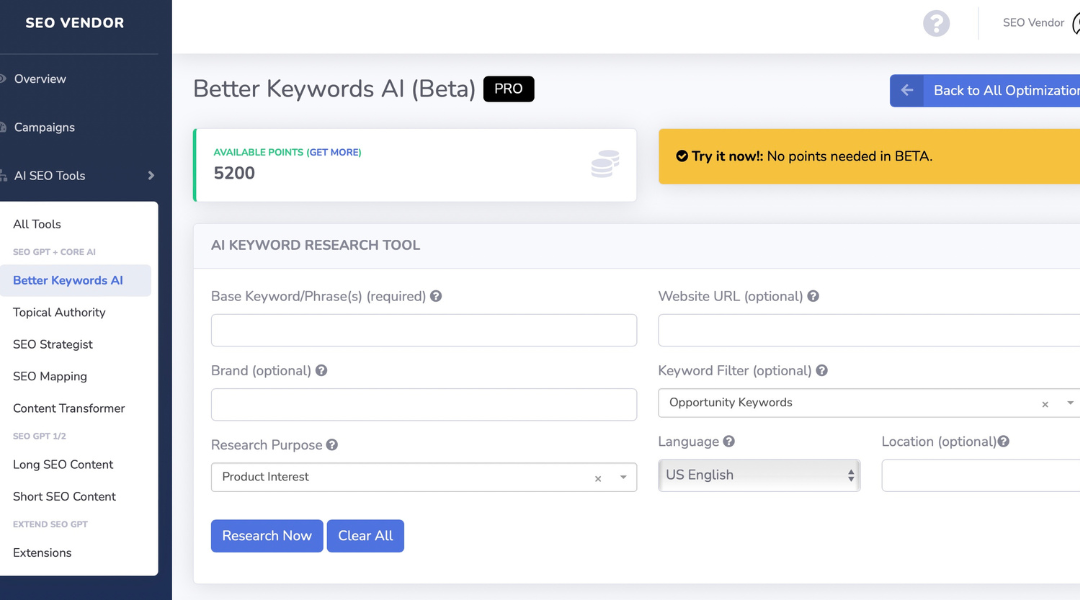
Task: Click the SEO GPT 1/2 section label
Action: coord(39,436)
